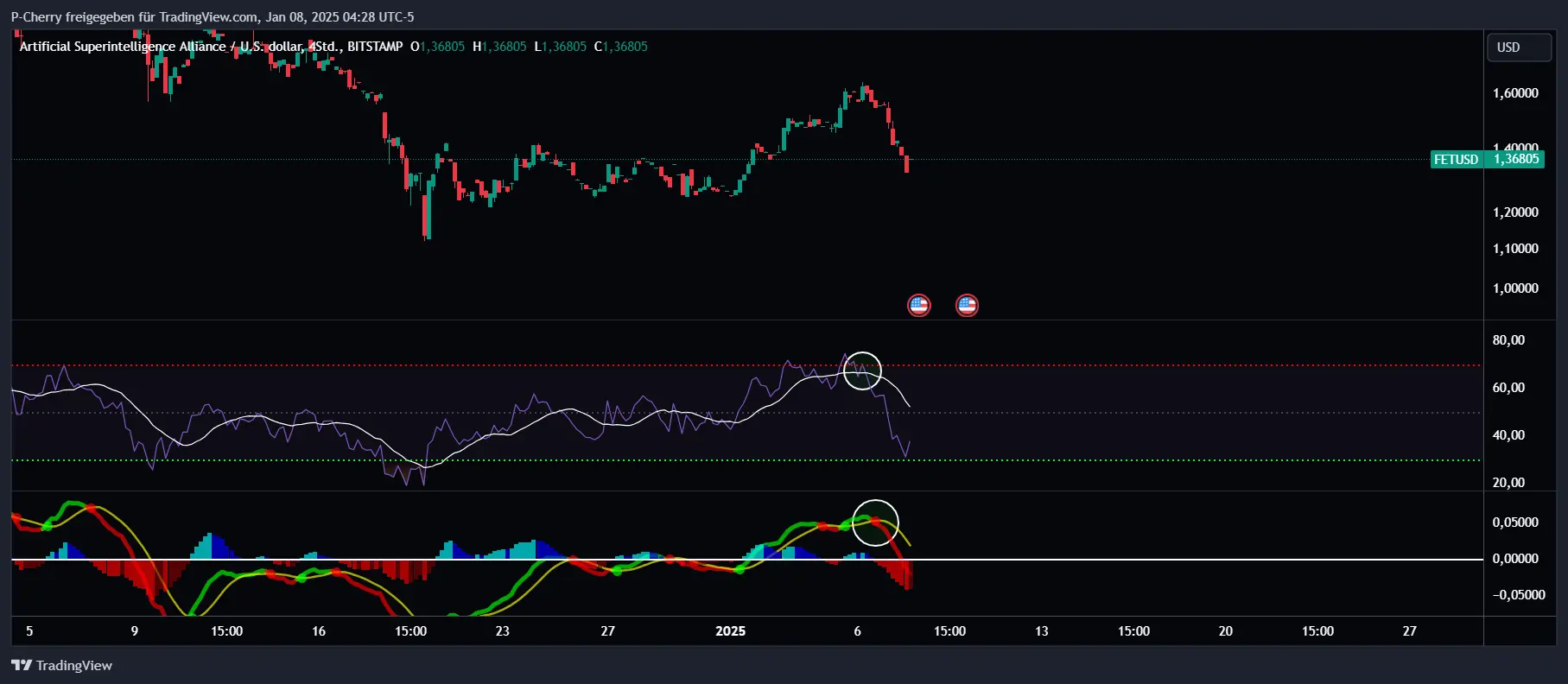The height and width of the screenshot is (684, 1568).
Task: Click the MACD 0,00000 axis label
Action: 1515,559
